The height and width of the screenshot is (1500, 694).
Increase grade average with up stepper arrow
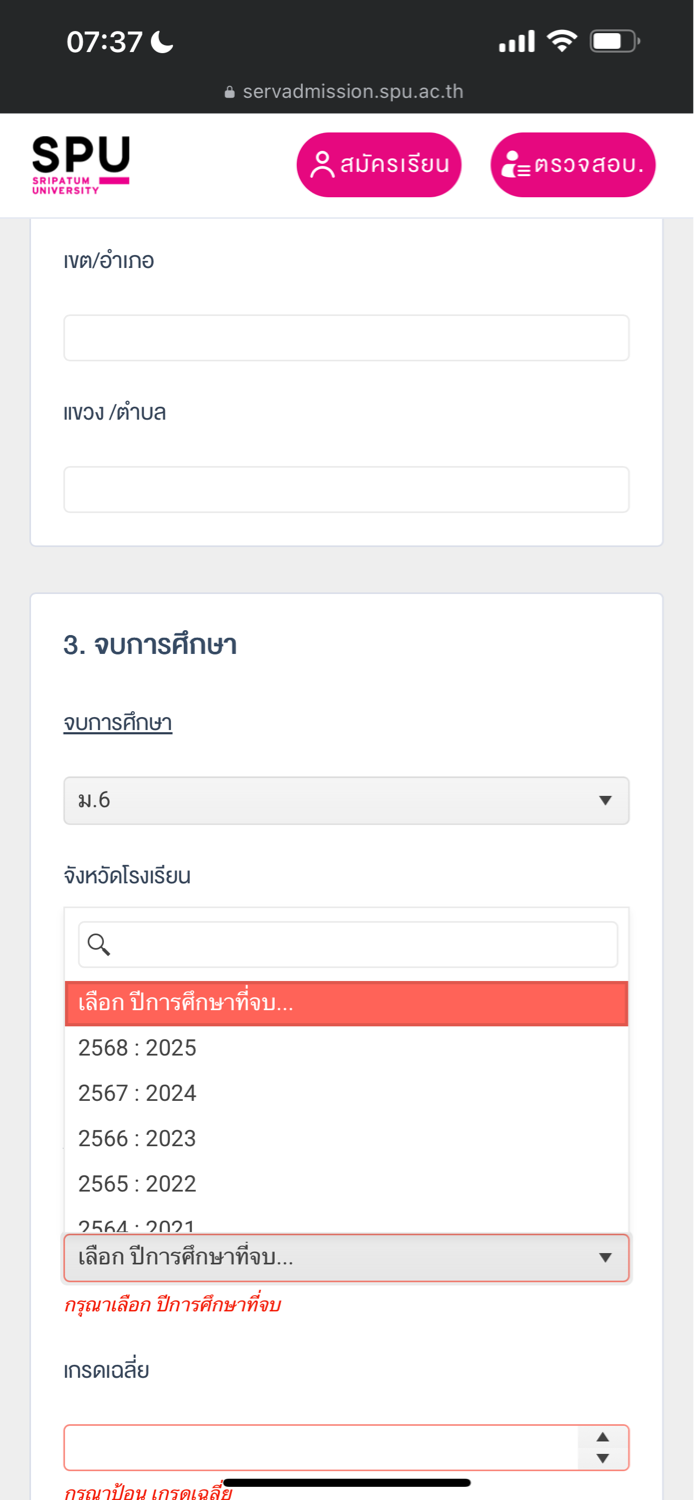(602, 1437)
